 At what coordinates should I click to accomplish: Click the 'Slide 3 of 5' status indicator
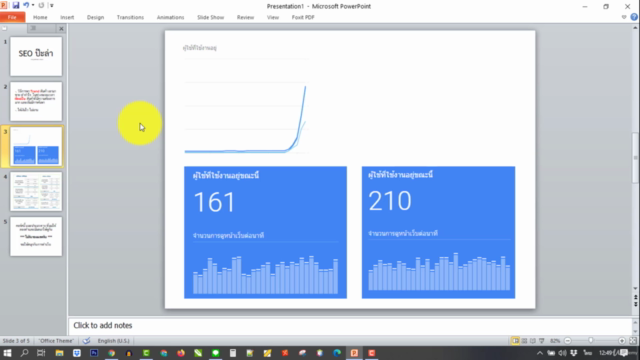[16, 340]
